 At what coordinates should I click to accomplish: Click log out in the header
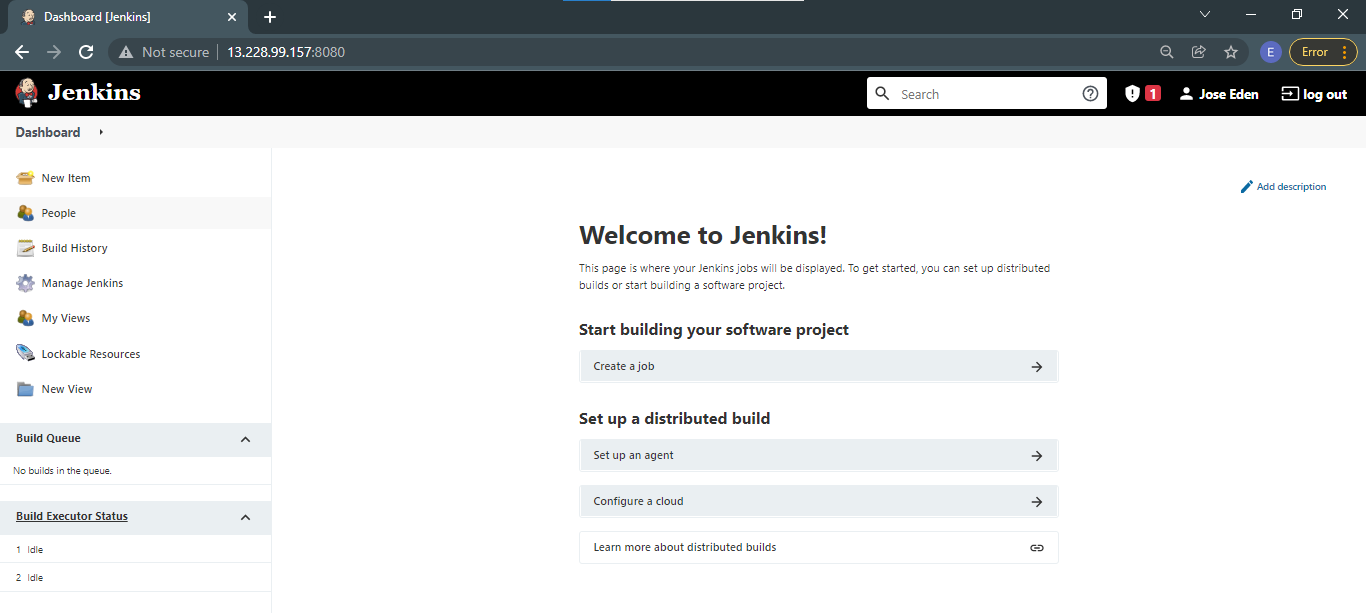(x=1314, y=94)
